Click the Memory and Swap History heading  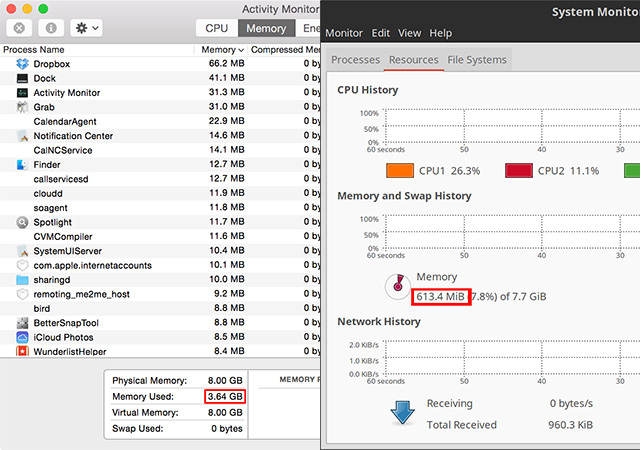404,196
